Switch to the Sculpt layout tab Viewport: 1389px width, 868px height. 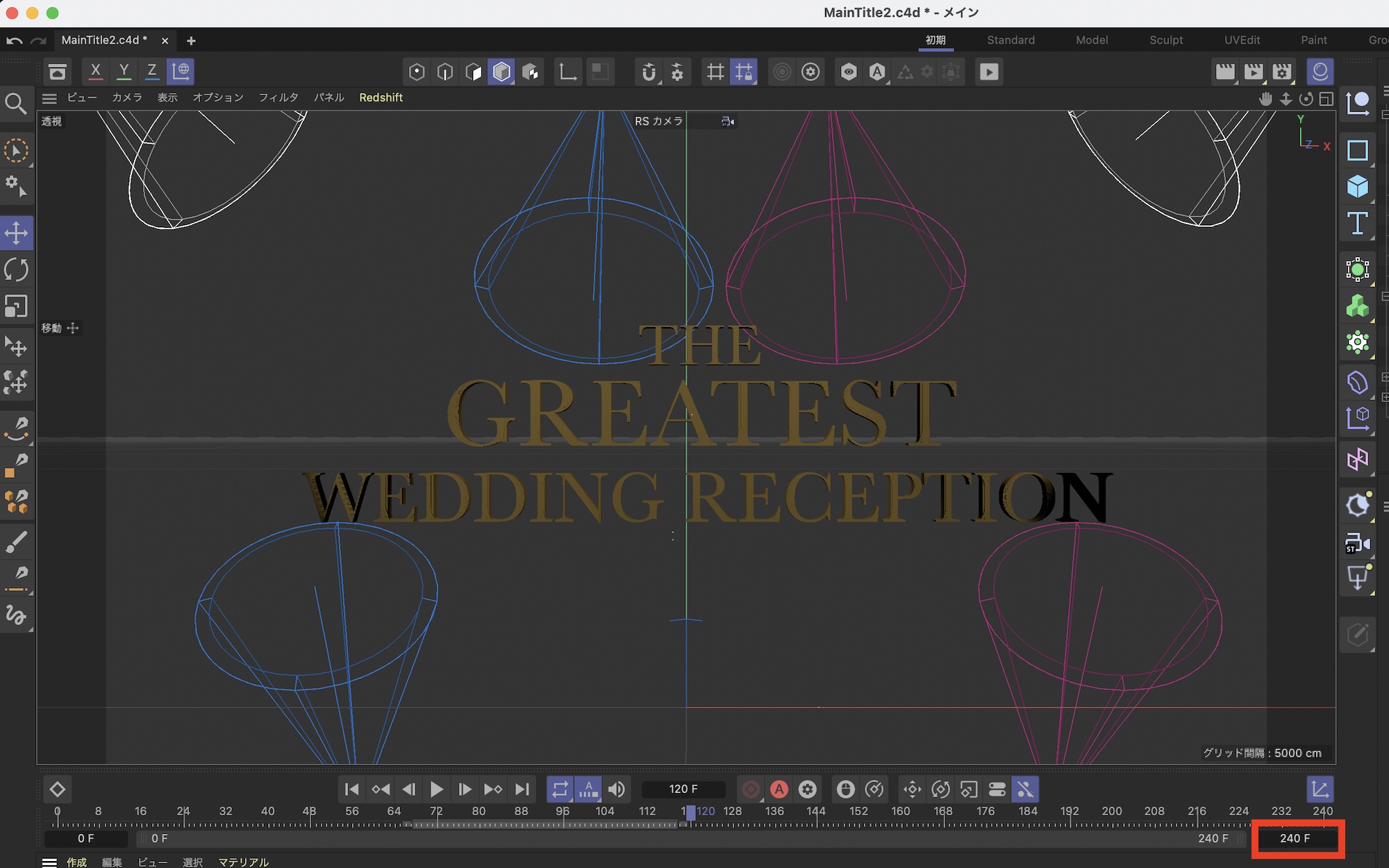point(1165,40)
